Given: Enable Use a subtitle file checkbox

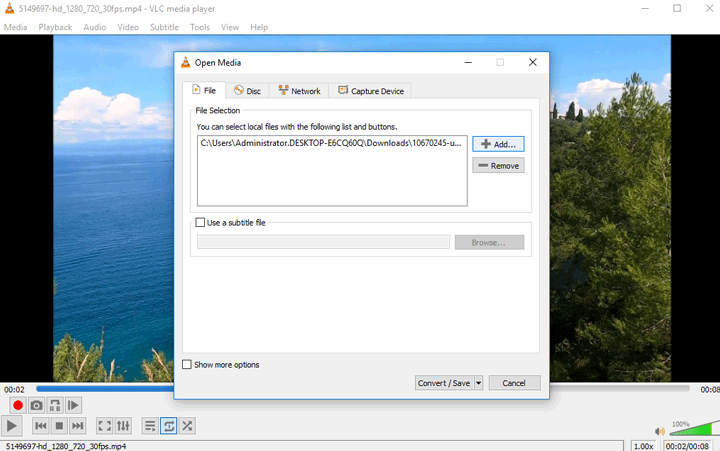Looking at the screenshot, I should point(200,222).
